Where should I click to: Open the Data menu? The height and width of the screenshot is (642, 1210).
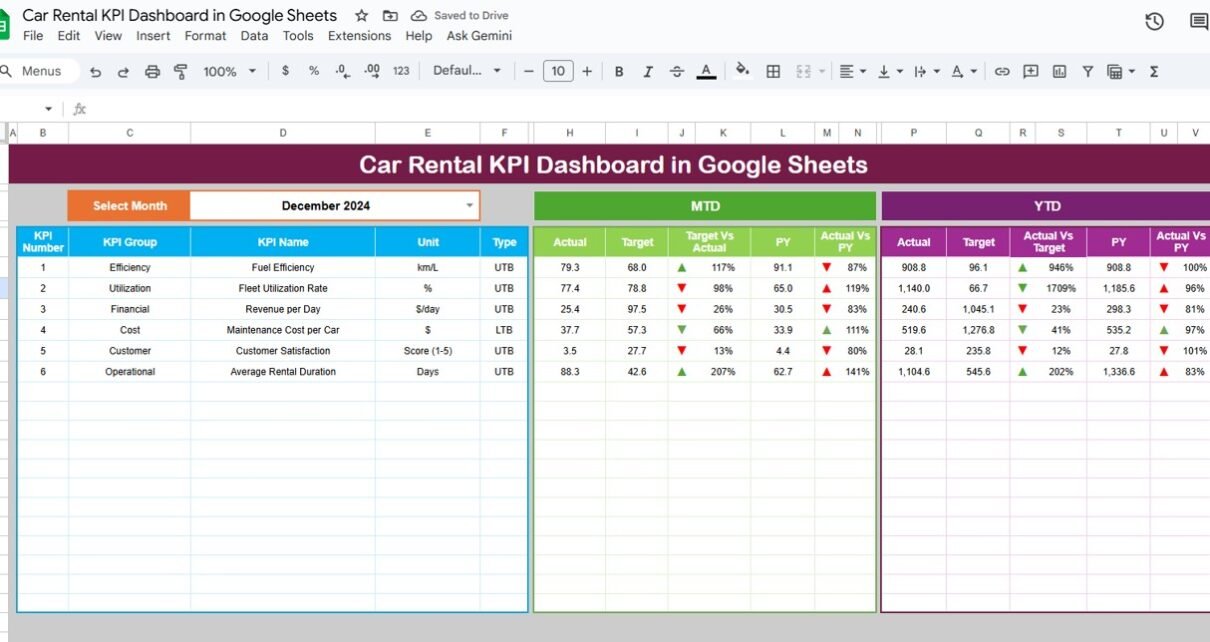(254, 36)
